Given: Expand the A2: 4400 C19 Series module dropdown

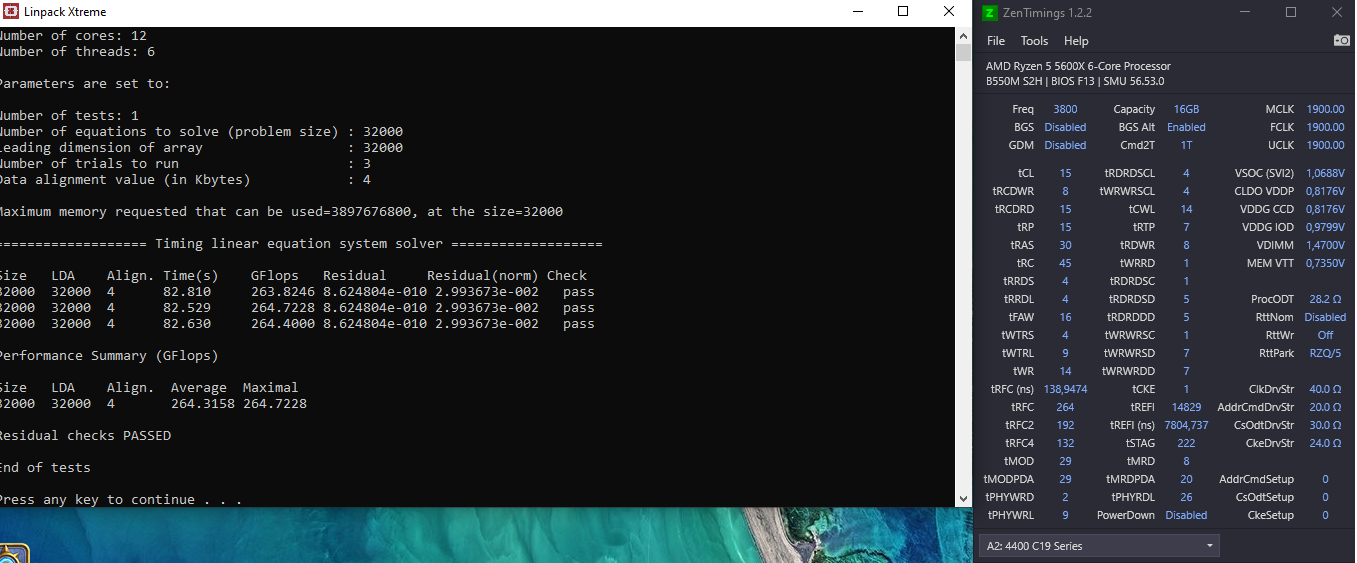Looking at the screenshot, I should (x=1099, y=546).
